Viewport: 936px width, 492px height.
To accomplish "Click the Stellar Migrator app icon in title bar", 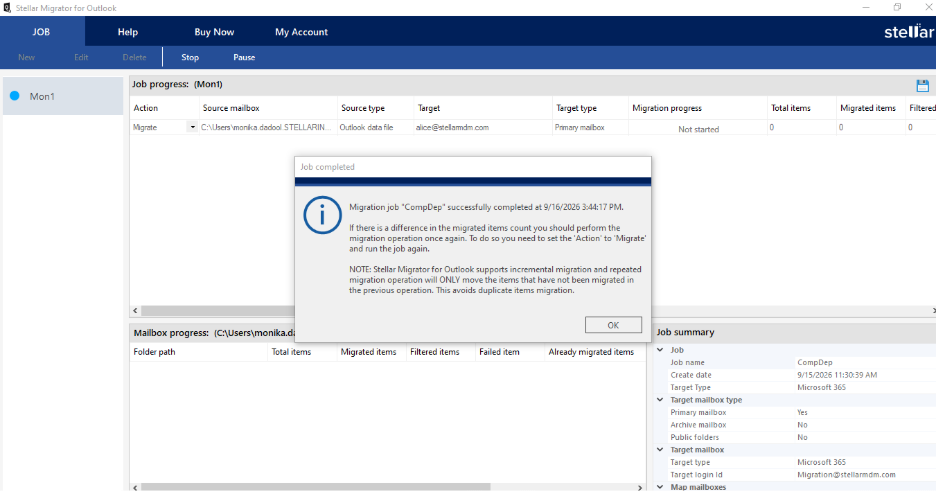I will click(x=7, y=8).
